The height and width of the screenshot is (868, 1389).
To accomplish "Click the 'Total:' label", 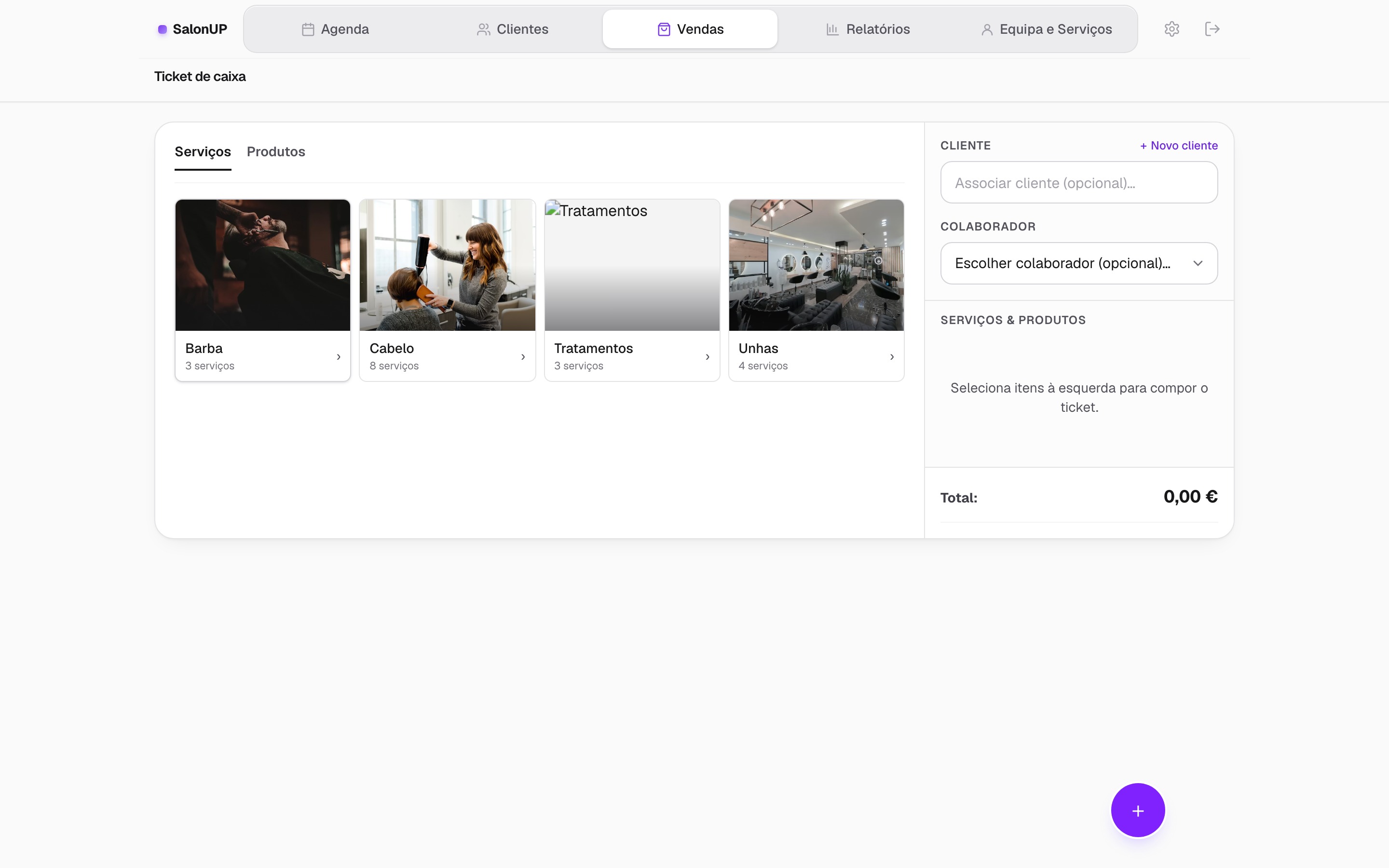I will [x=958, y=498].
